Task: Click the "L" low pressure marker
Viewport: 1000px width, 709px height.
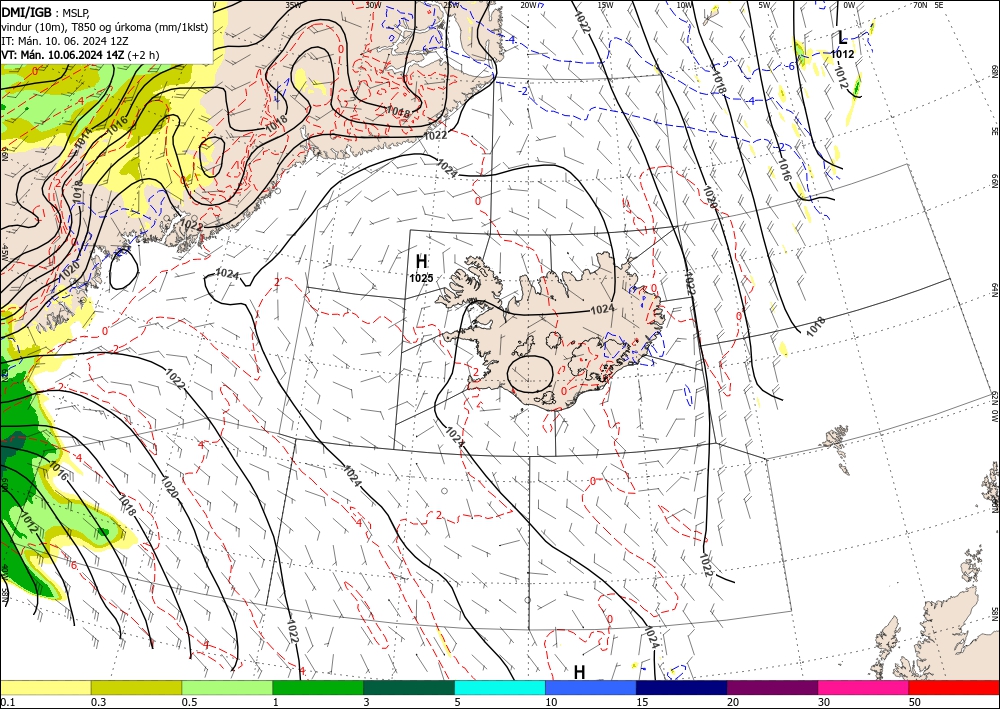Action: point(842,37)
